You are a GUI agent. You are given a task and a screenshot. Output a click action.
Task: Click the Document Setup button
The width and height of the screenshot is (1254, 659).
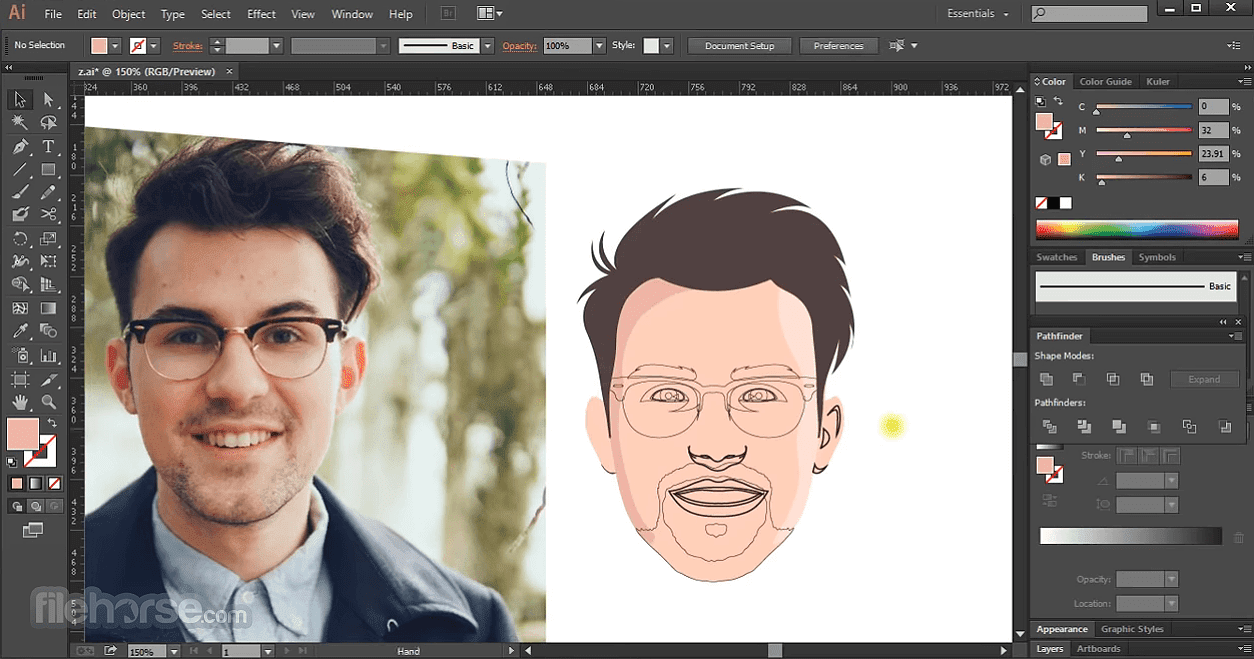(x=739, y=46)
